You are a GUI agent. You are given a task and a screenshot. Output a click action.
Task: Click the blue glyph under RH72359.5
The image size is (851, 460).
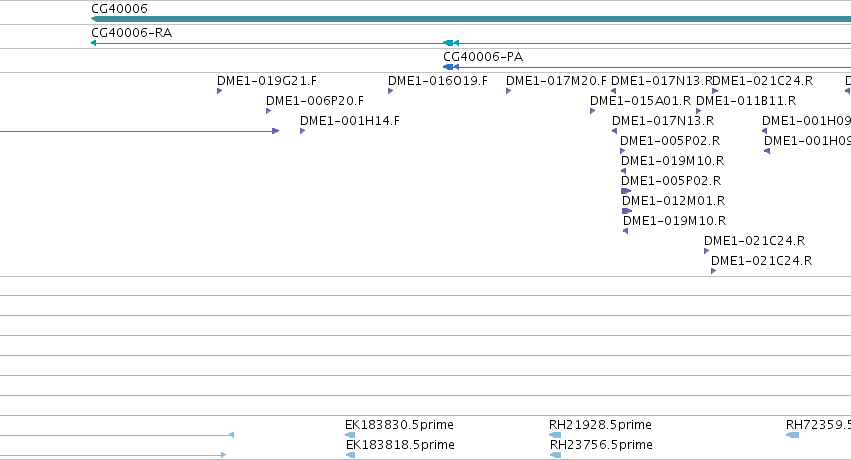[x=792, y=435]
